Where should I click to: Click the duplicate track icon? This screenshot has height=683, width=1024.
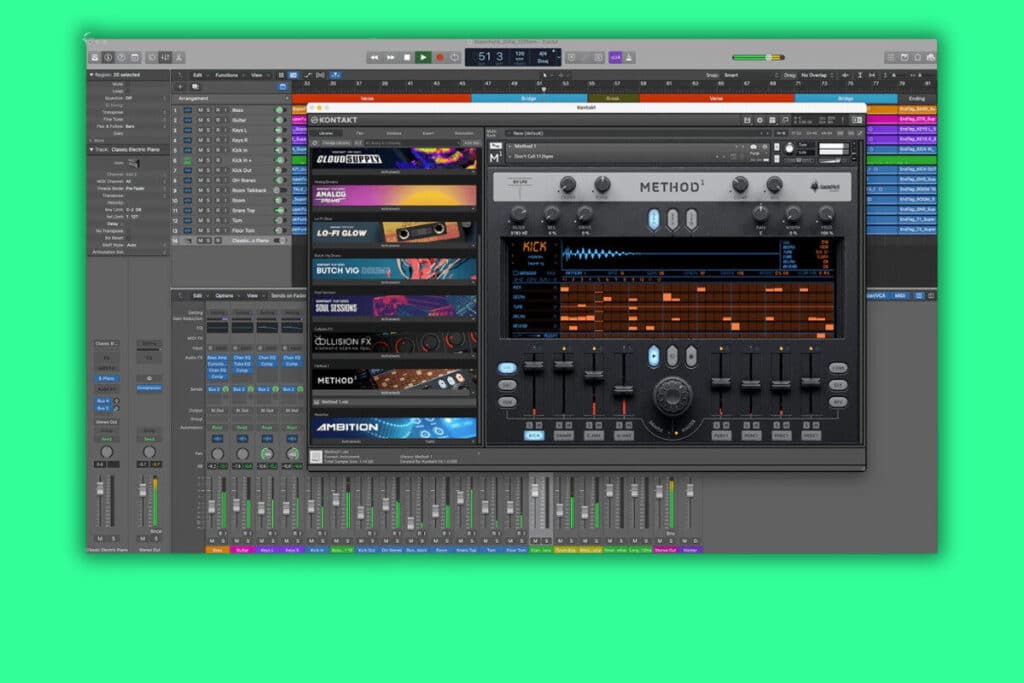pyautogui.click(x=195, y=86)
